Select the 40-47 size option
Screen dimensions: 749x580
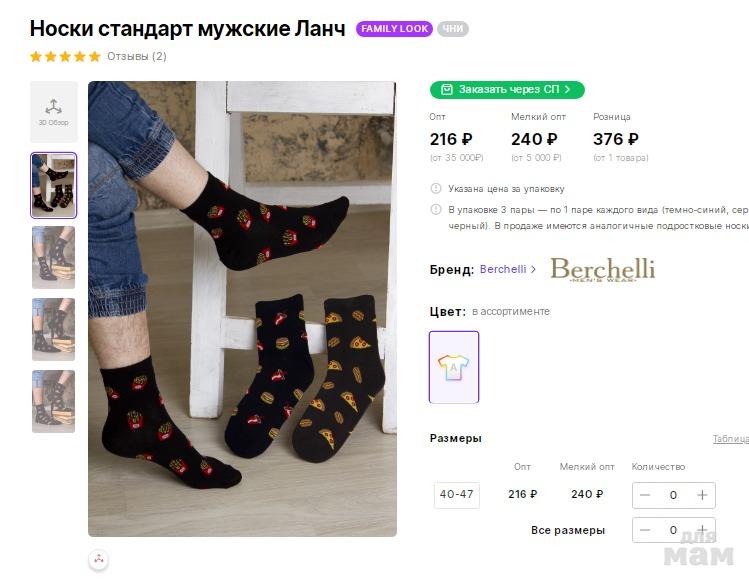point(457,494)
